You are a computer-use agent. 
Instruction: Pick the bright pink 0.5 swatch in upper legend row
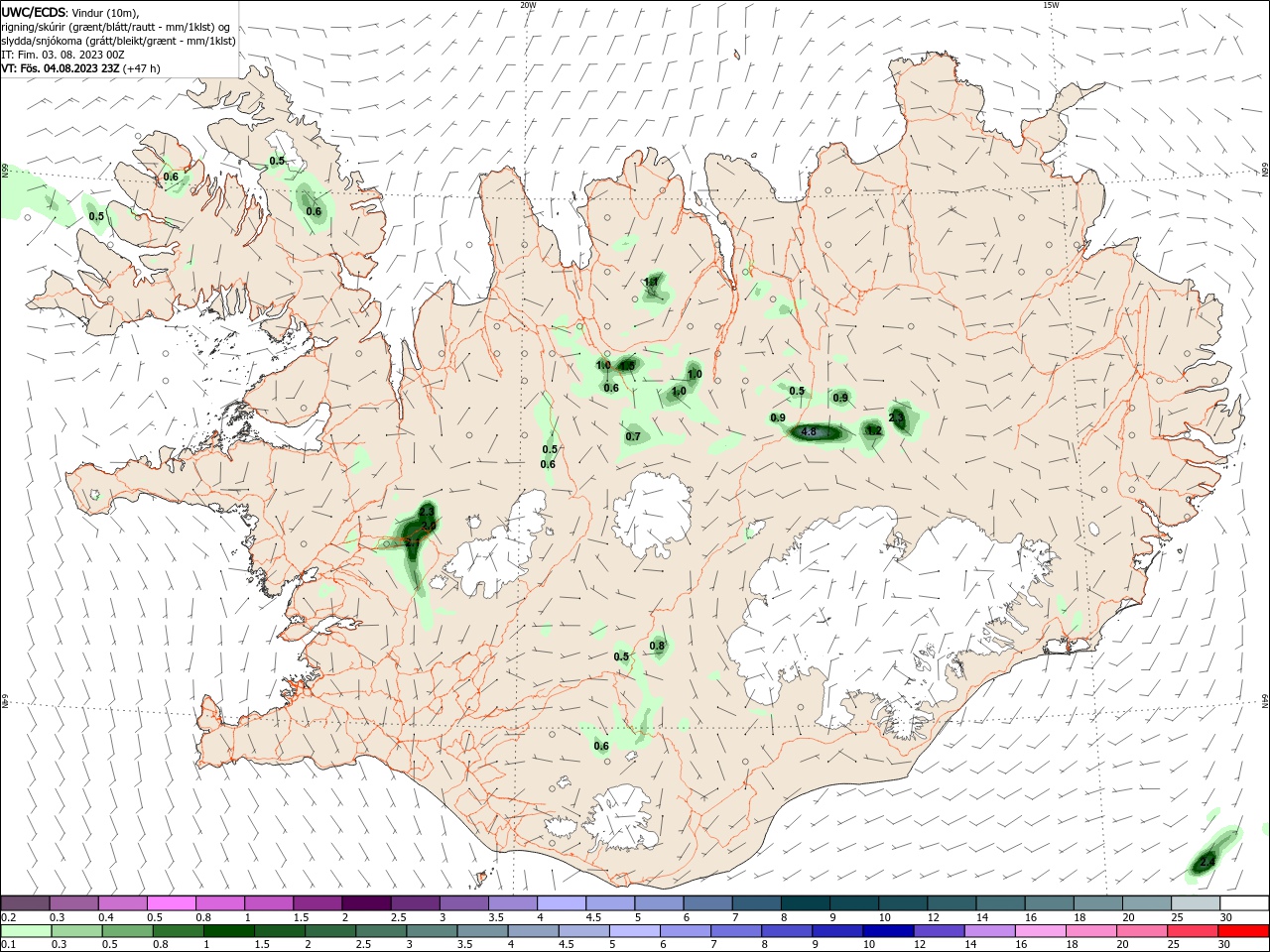(x=171, y=903)
